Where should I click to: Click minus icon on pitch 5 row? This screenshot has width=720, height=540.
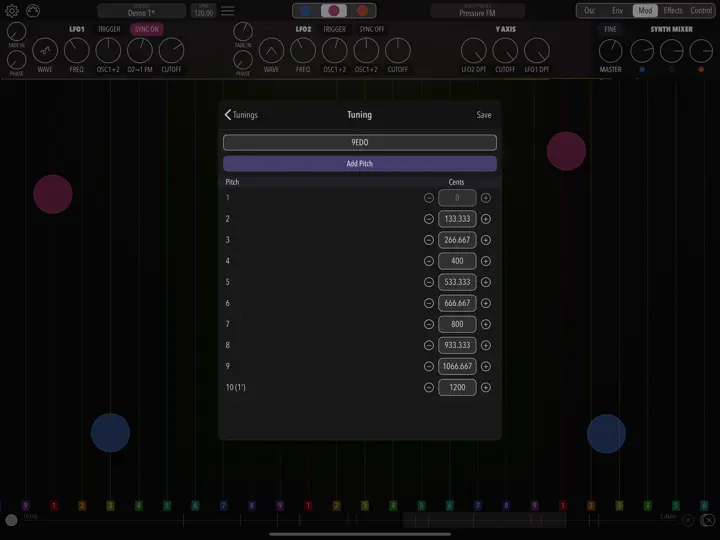pyautogui.click(x=429, y=282)
